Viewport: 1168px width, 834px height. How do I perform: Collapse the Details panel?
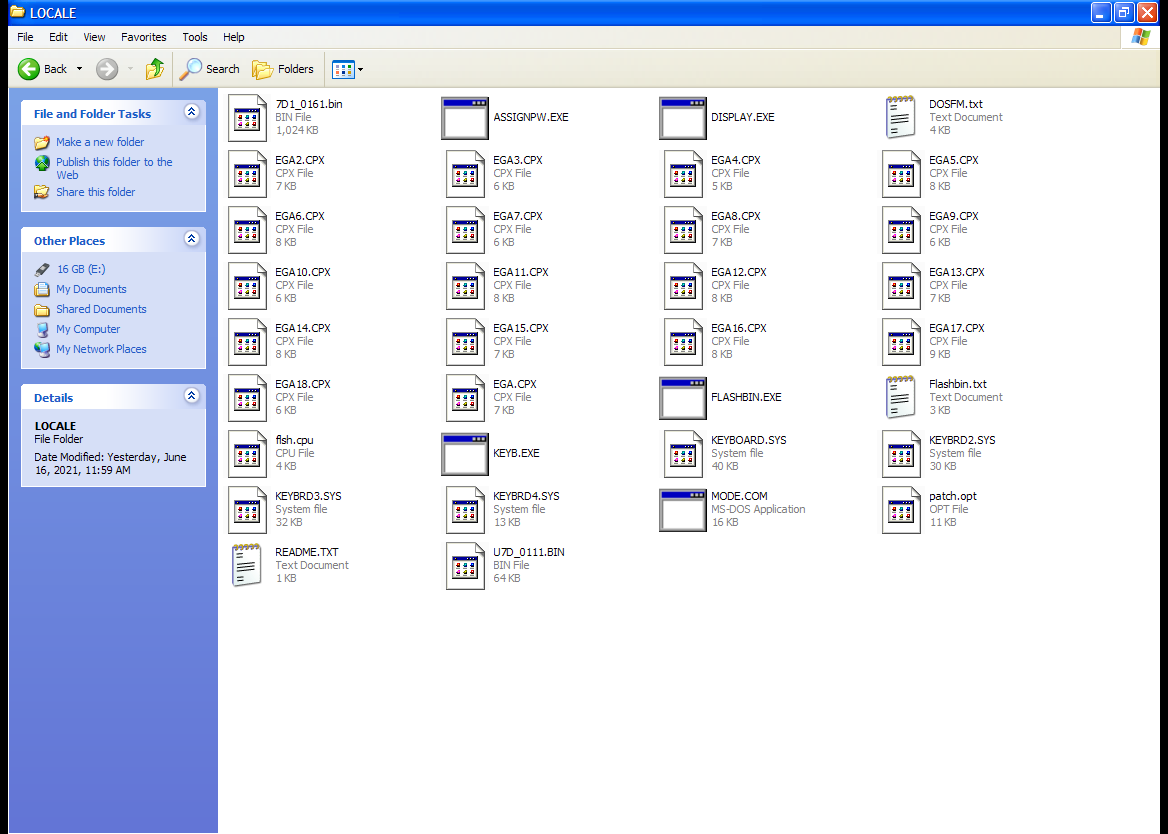coord(191,395)
